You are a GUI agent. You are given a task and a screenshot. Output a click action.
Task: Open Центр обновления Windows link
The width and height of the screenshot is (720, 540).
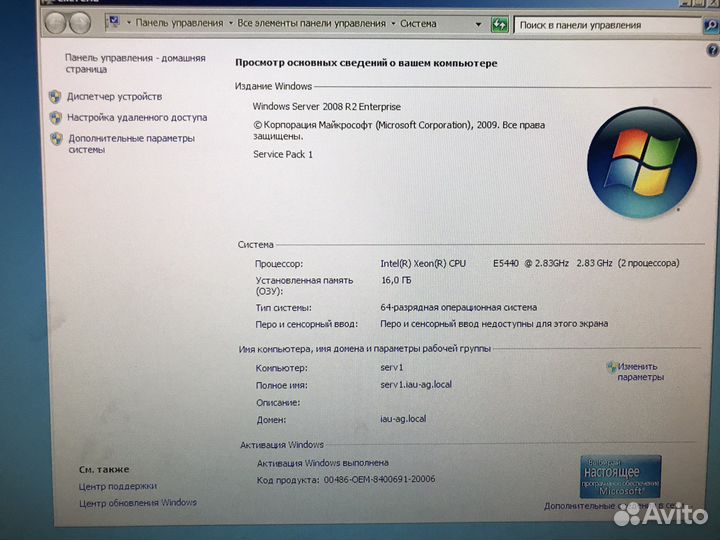pyautogui.click(x=138, y=503)
